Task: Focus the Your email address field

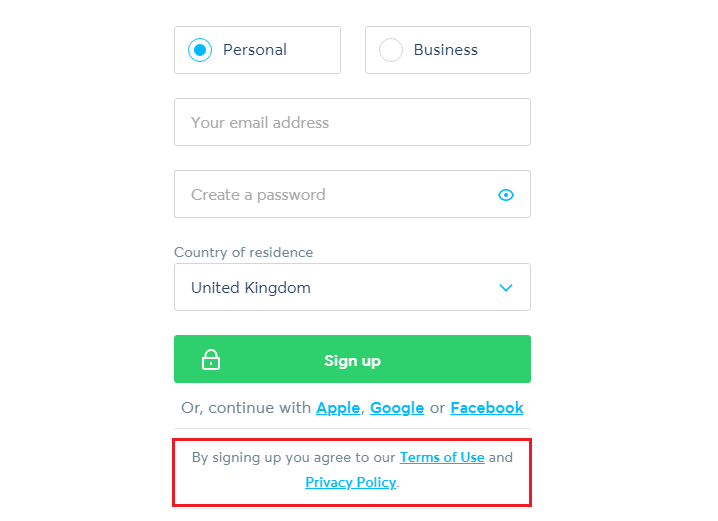Action: click(x=352, y=122)
